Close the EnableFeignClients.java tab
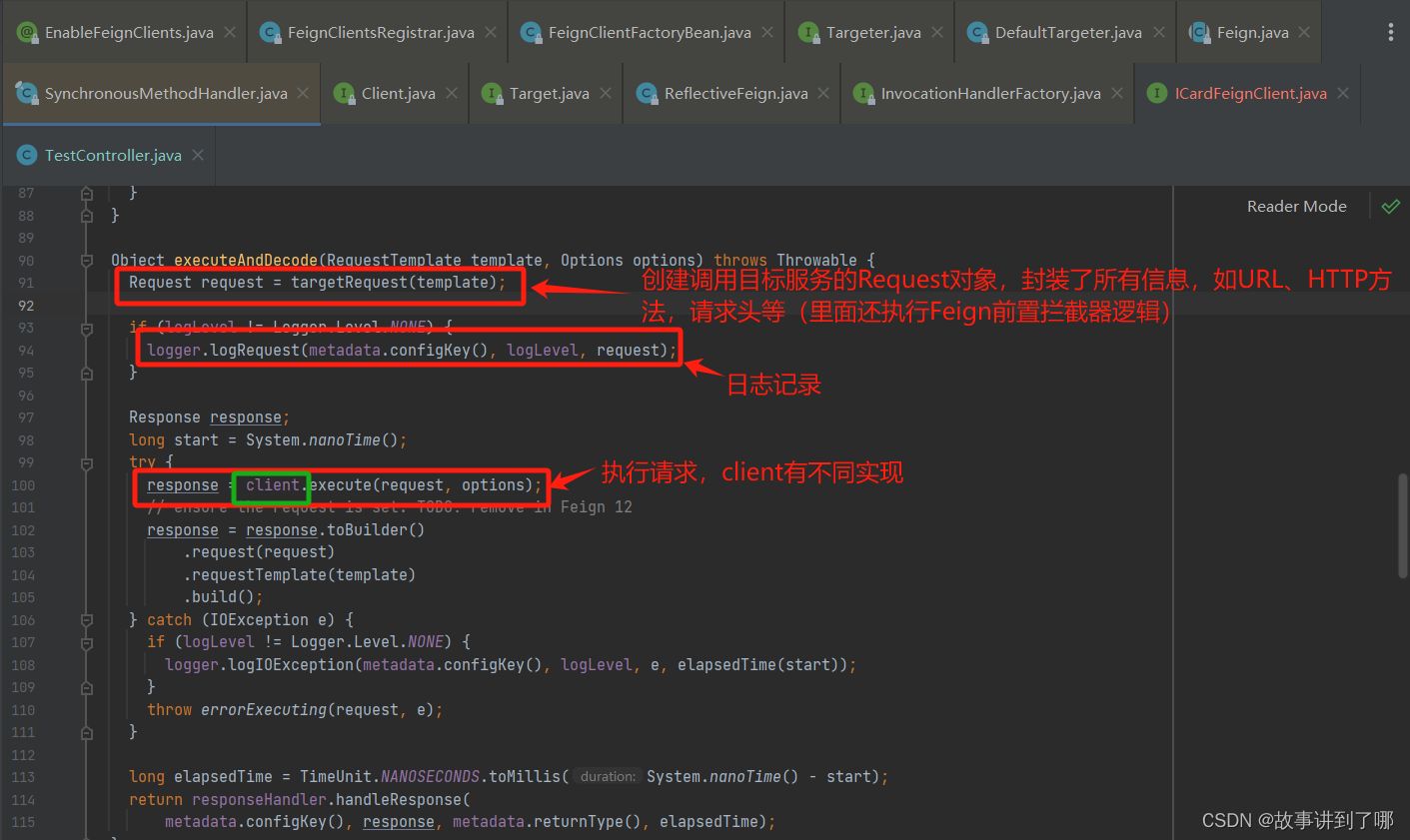The image size is (1410, 840). pos(230,32)
